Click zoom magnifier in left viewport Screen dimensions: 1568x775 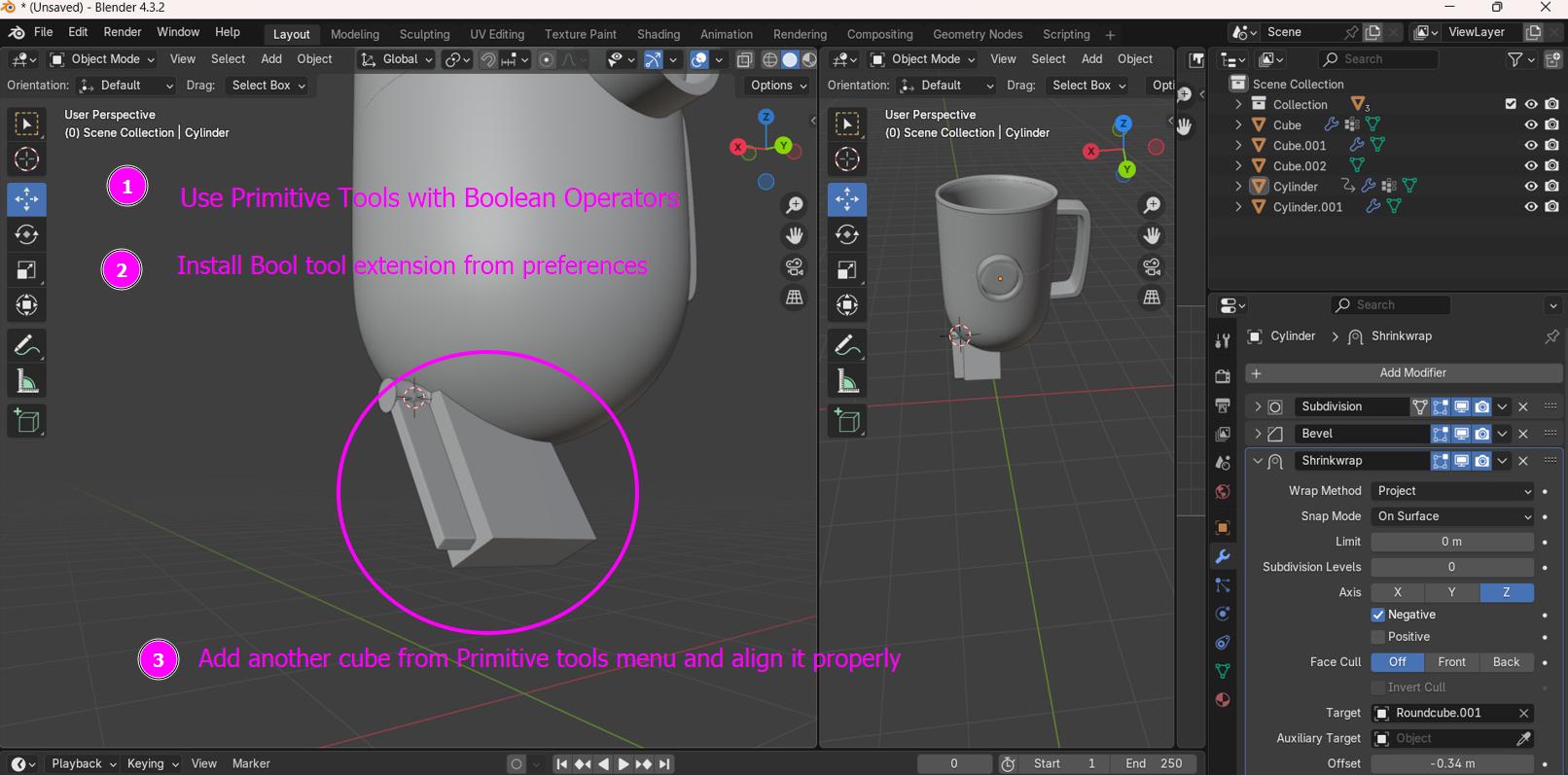[795, 205]
